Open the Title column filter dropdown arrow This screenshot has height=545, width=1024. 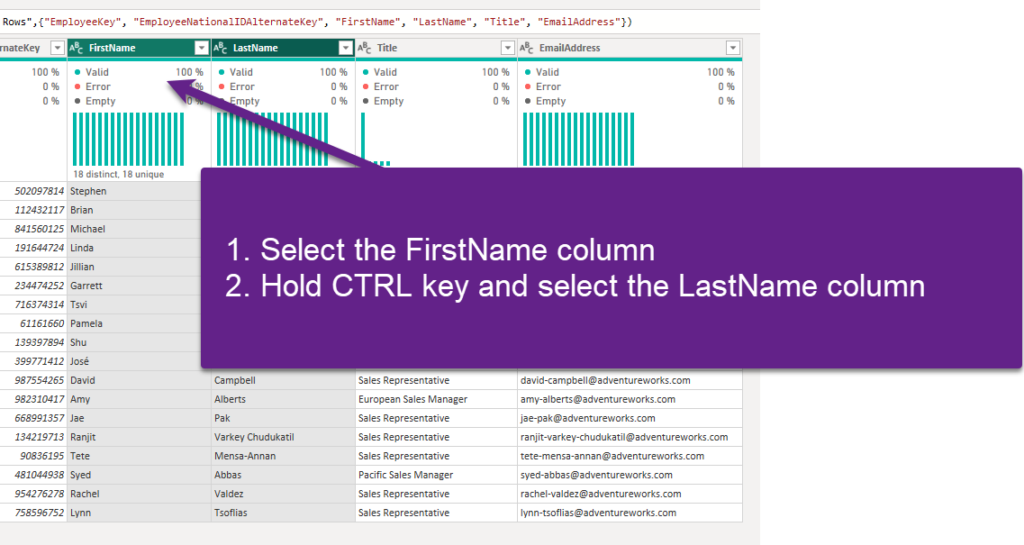506,48
